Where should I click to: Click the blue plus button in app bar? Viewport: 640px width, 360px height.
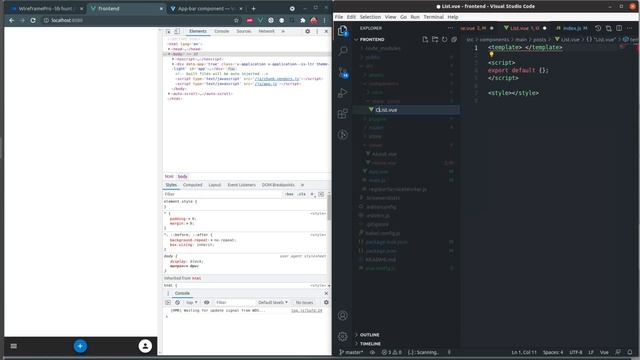(x=80, y=346)
